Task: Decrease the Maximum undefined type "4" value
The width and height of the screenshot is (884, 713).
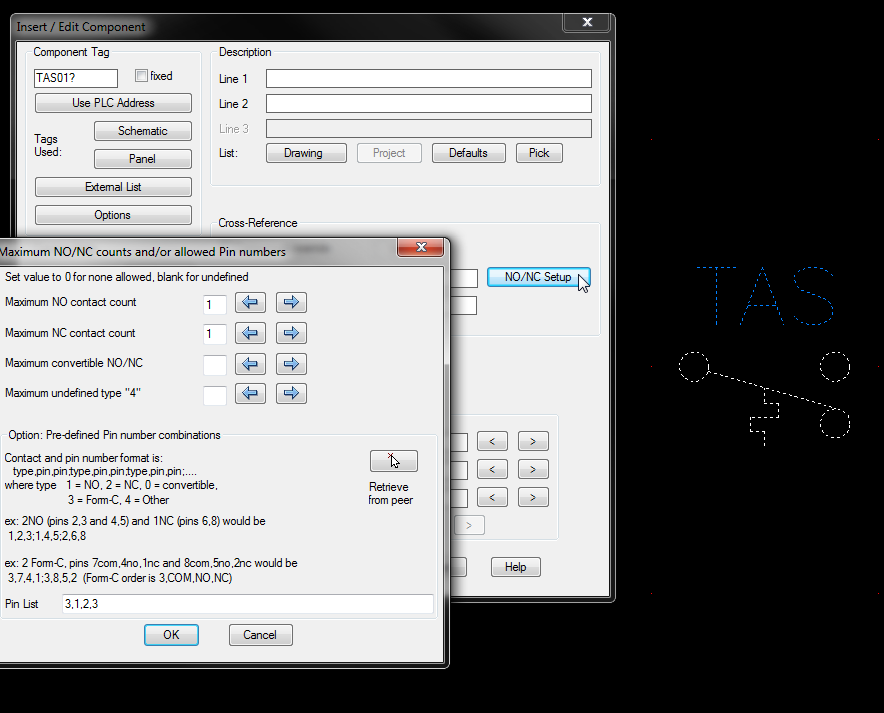Action: (x=250, y=392)
